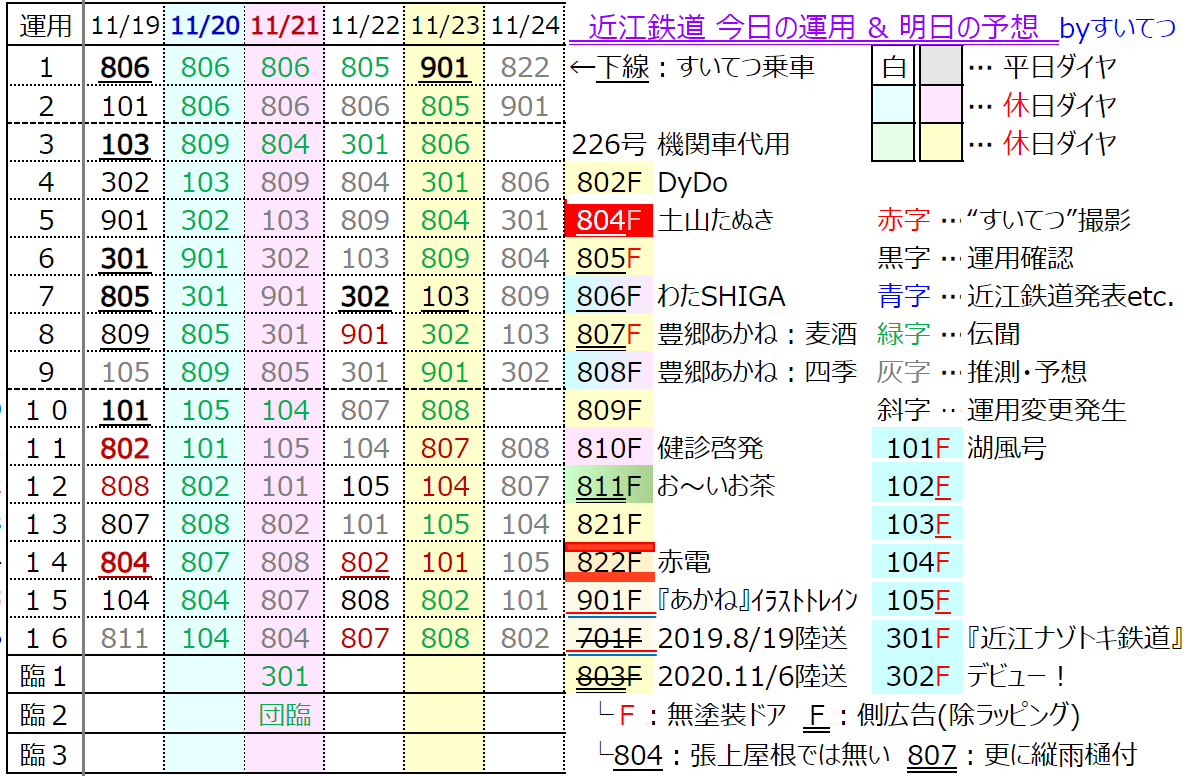The height and width of the screenshot is (776, 1194).
Task: Click the 808F 豊郷あかね:四季 entry
Action: point(712,372)
